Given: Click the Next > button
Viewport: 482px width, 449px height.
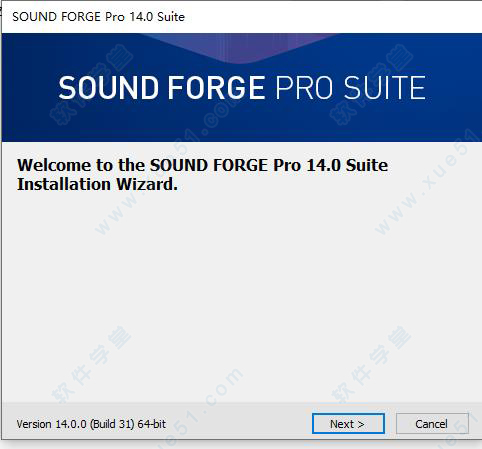Looking at the screenshot, I should 348,424.
